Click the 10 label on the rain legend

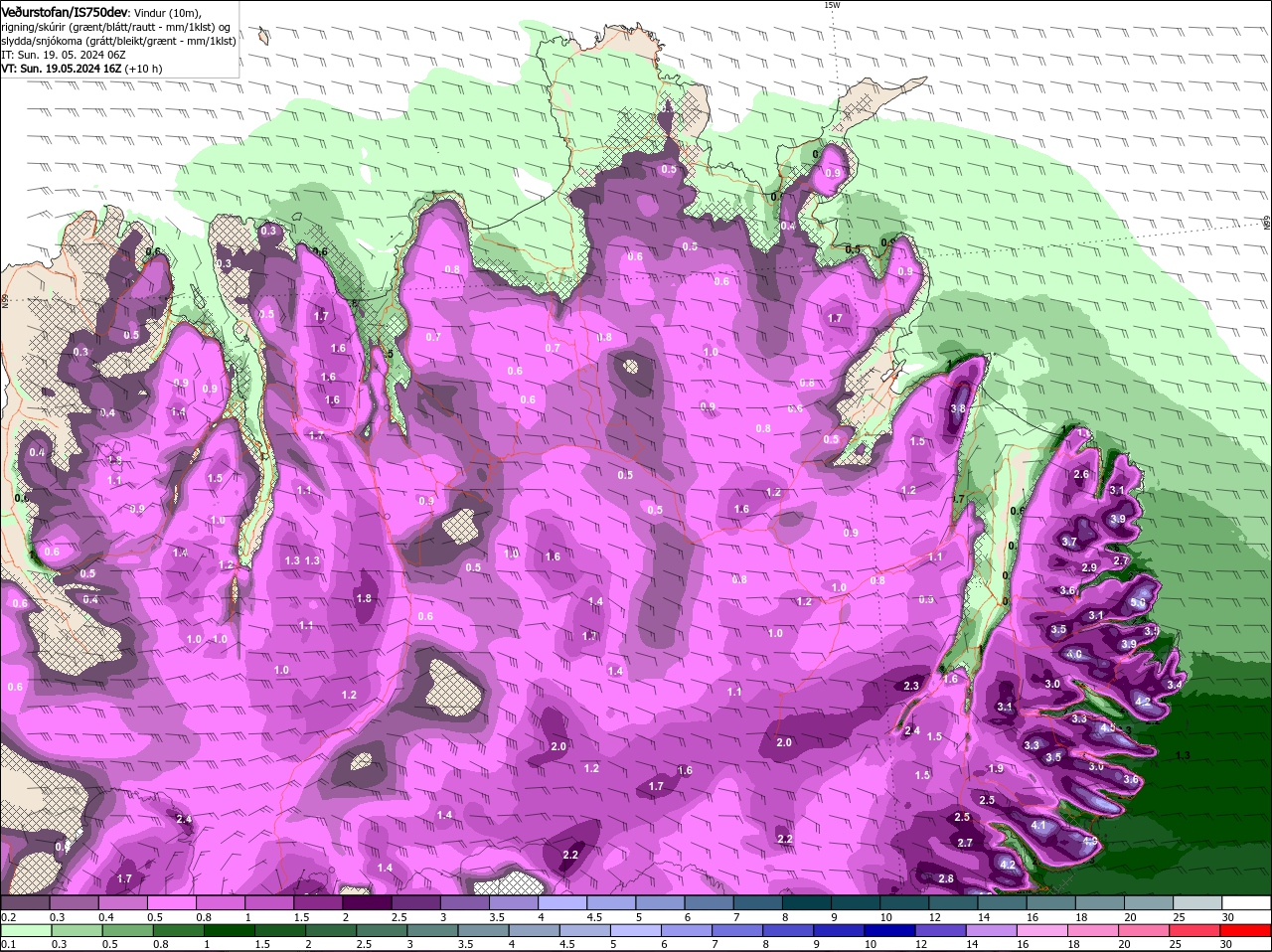[x=871, y=944]
